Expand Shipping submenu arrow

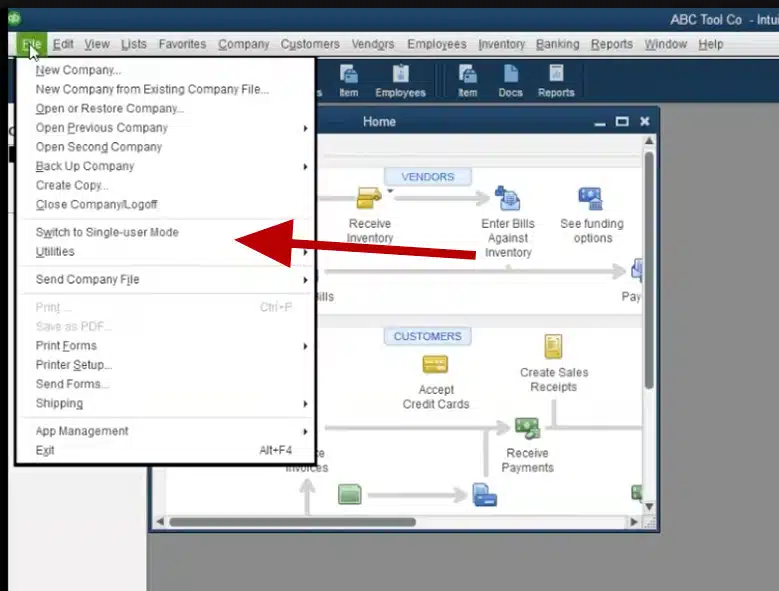coord(306,404)
